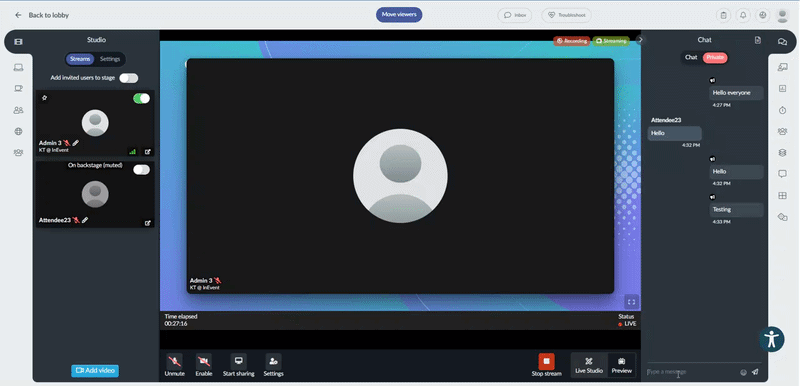Click the LIVE status indicator
Image resolution: width=800 pixels, height=386 pixels.
click(x=627, y=324)
